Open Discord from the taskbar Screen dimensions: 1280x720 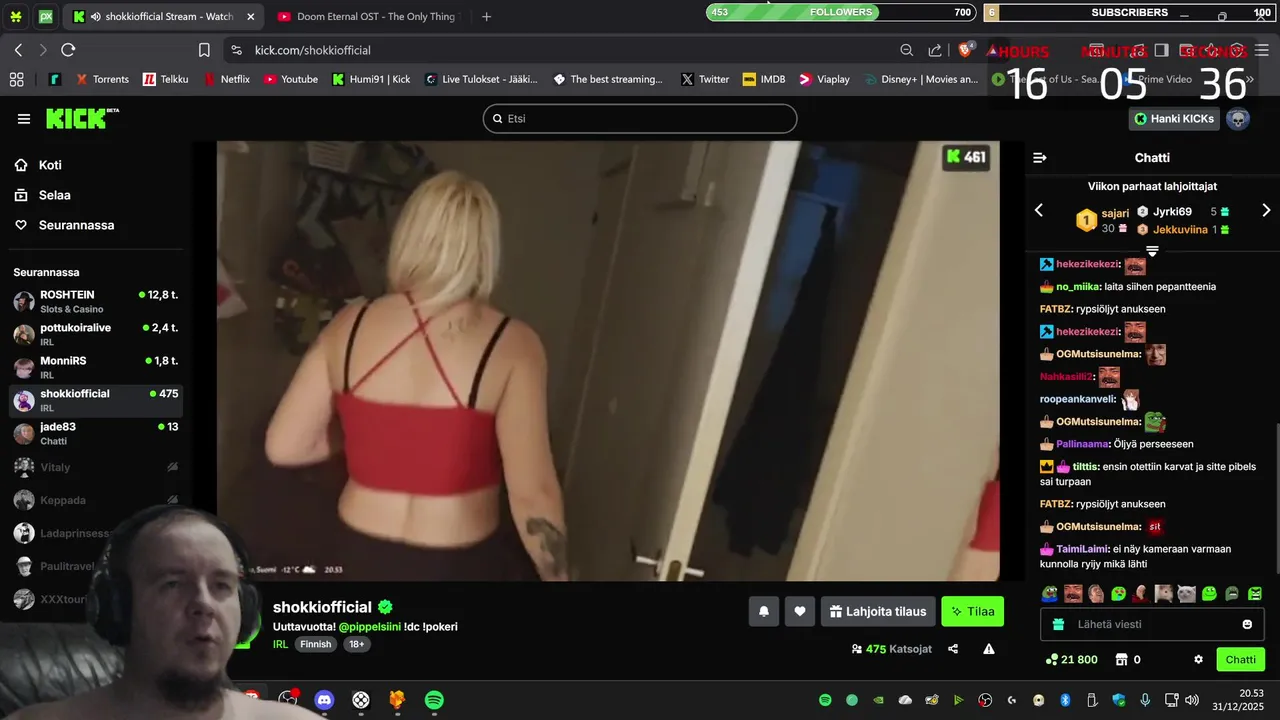(x=324, y=700)
